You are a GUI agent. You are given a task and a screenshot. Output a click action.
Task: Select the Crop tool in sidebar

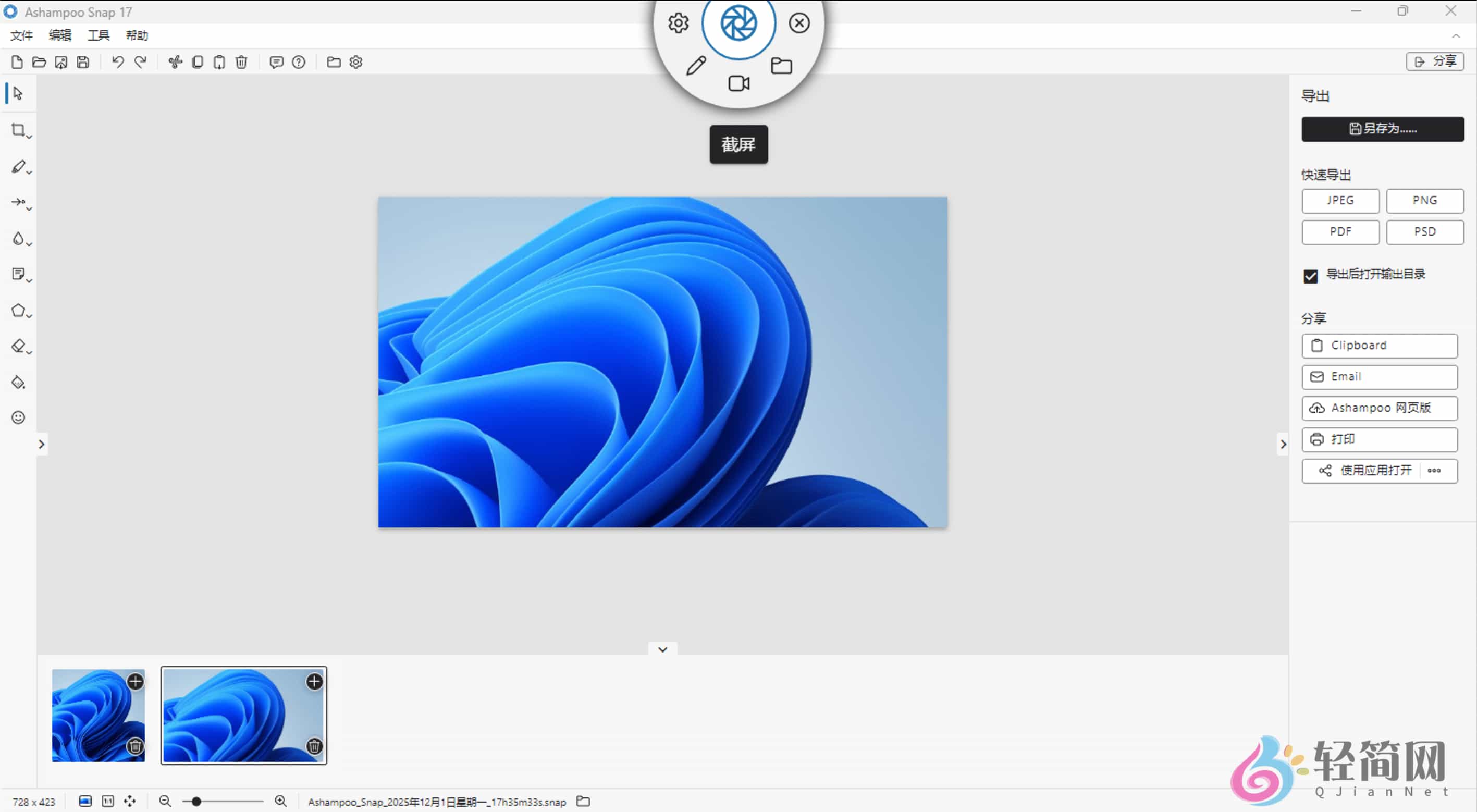(18, 130)
